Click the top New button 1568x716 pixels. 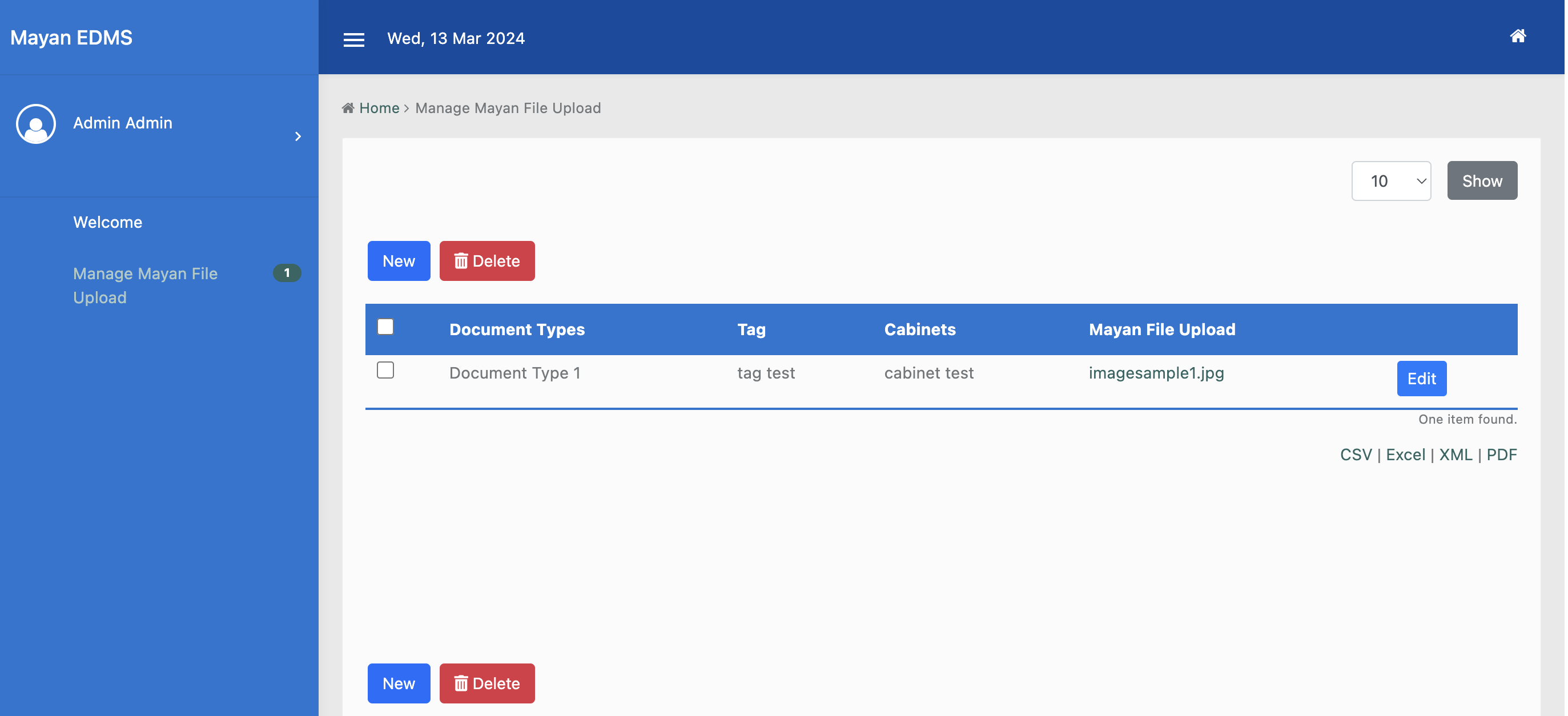pos(399,261)
